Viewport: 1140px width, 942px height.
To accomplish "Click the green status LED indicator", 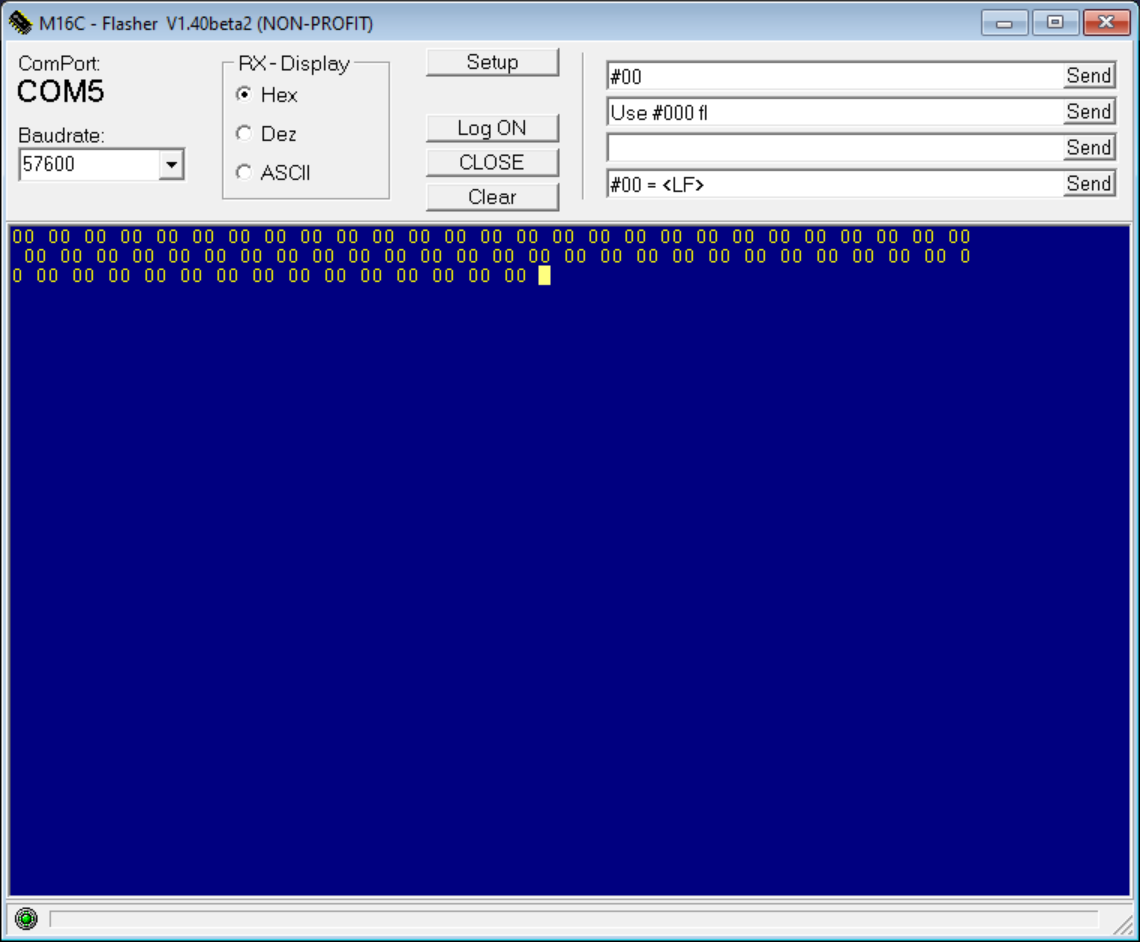I will [x=27, y=918].
